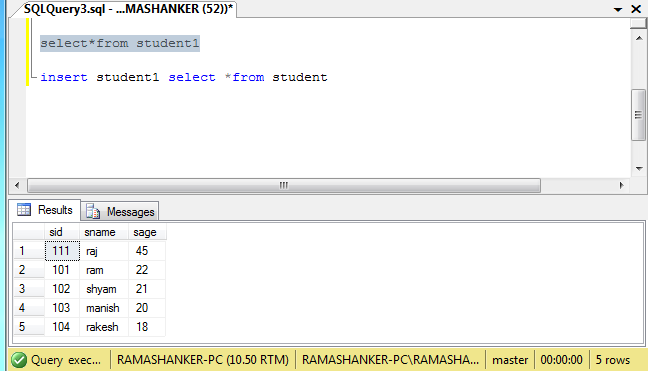
Task: Select row header 1 in results
Action: tap(29, 251)
